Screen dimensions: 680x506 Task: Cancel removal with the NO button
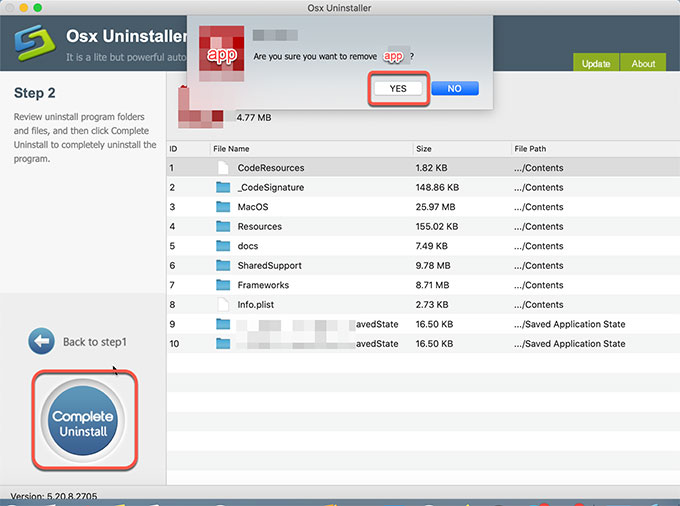tap(454, 88)
